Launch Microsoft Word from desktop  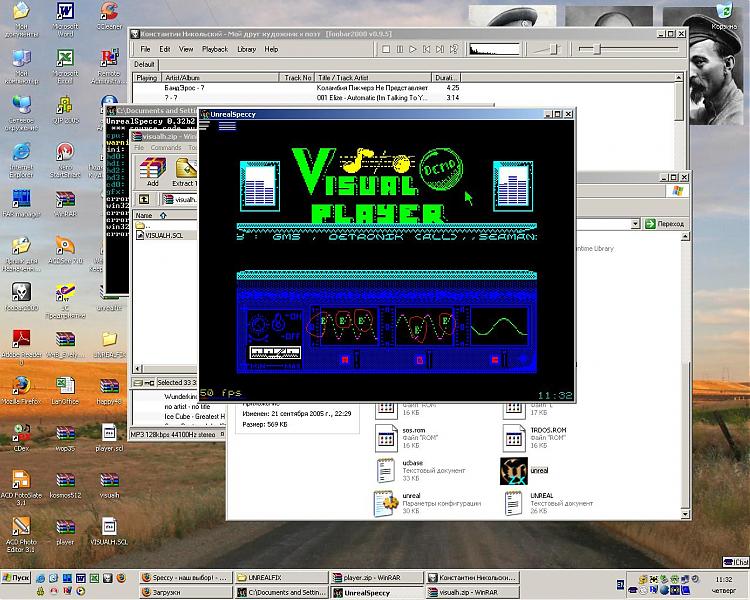[65, 14]
